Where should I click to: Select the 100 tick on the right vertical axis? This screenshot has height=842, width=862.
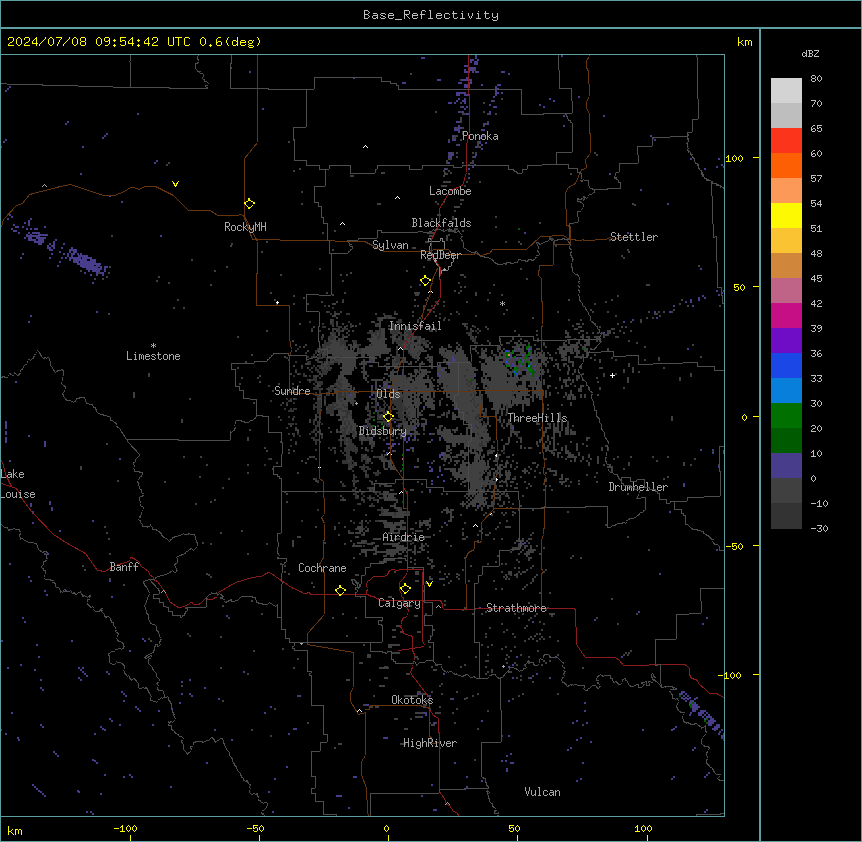pyautogui.click(x=734, y=158)
